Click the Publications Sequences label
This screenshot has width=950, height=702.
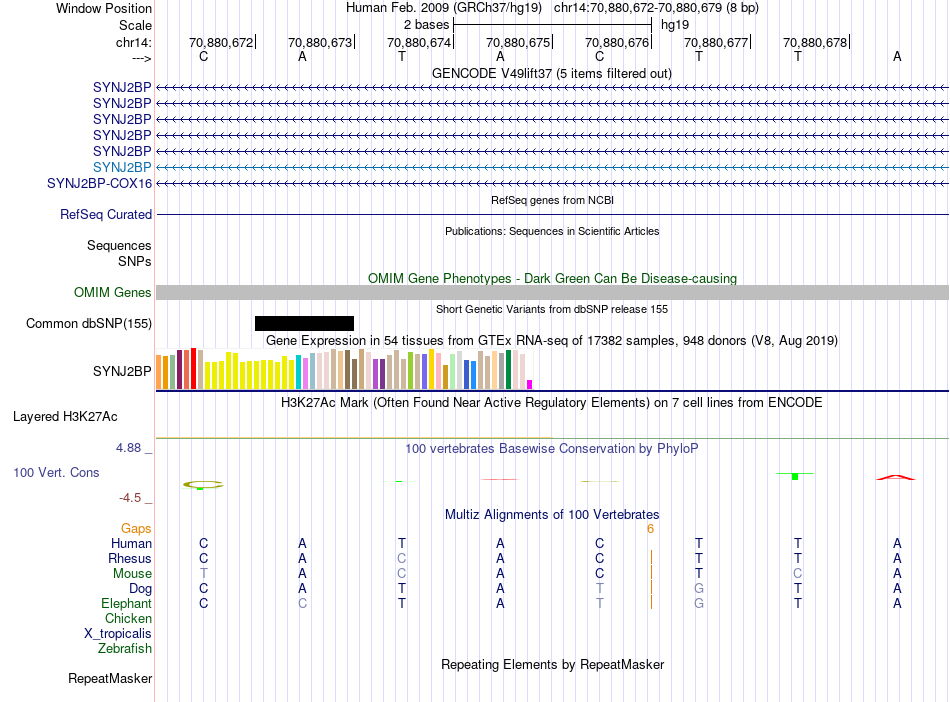[x=119, y=245]
